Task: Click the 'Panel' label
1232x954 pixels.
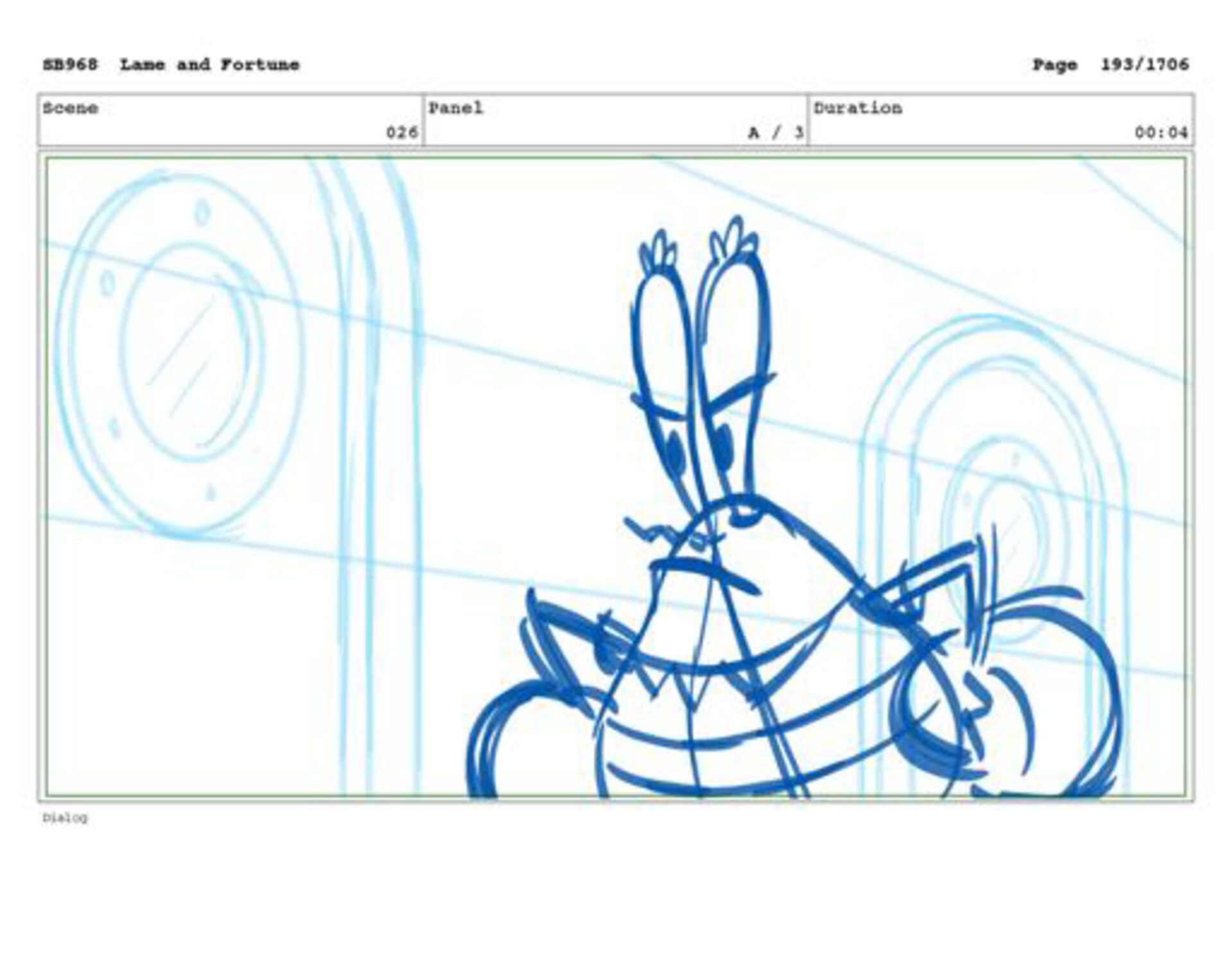Action: click(456, 108)
